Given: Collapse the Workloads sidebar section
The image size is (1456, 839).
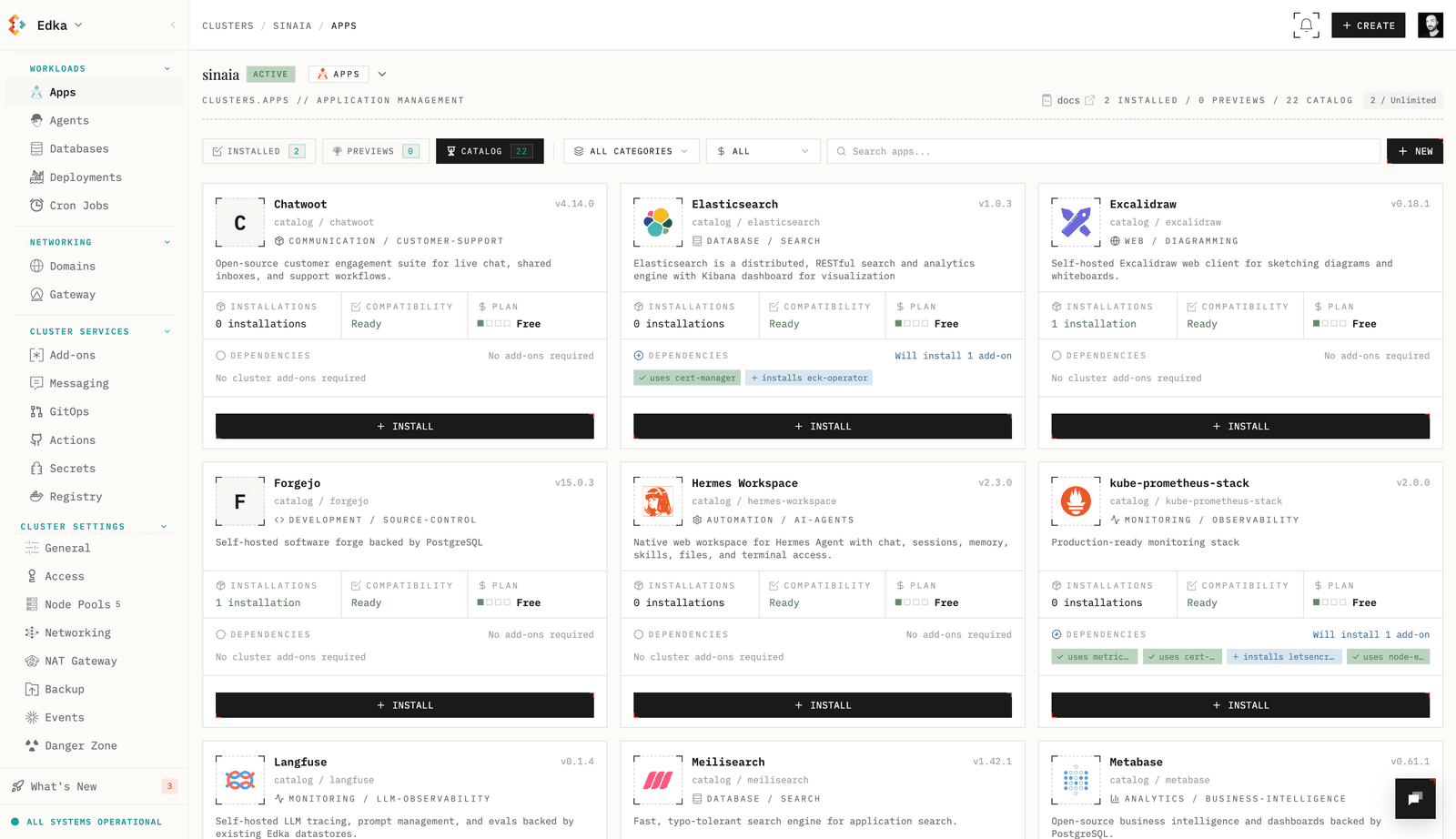Looking at the screenshot, I should [x=167, y=69].
